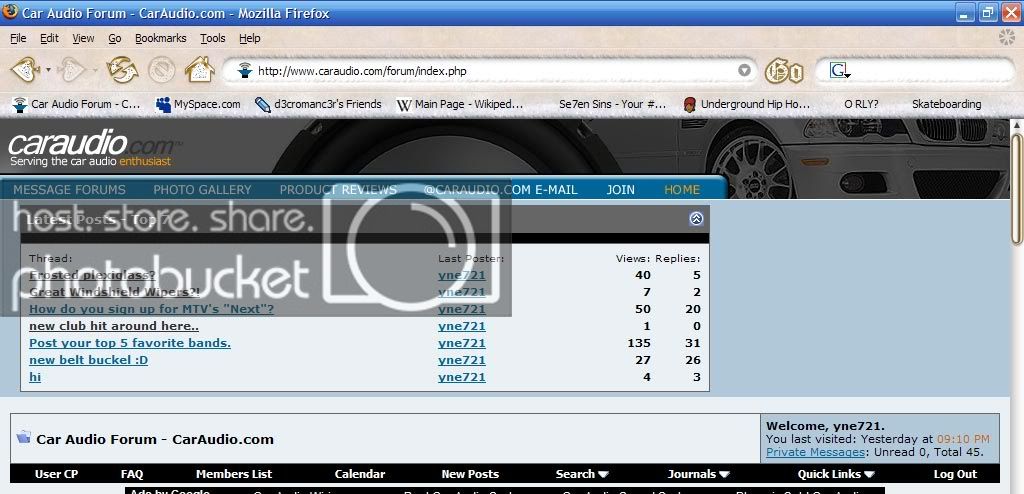Open the Underground Hip Hop bookmark
Screen dimensions: 1024x494
tap(746, 104)
